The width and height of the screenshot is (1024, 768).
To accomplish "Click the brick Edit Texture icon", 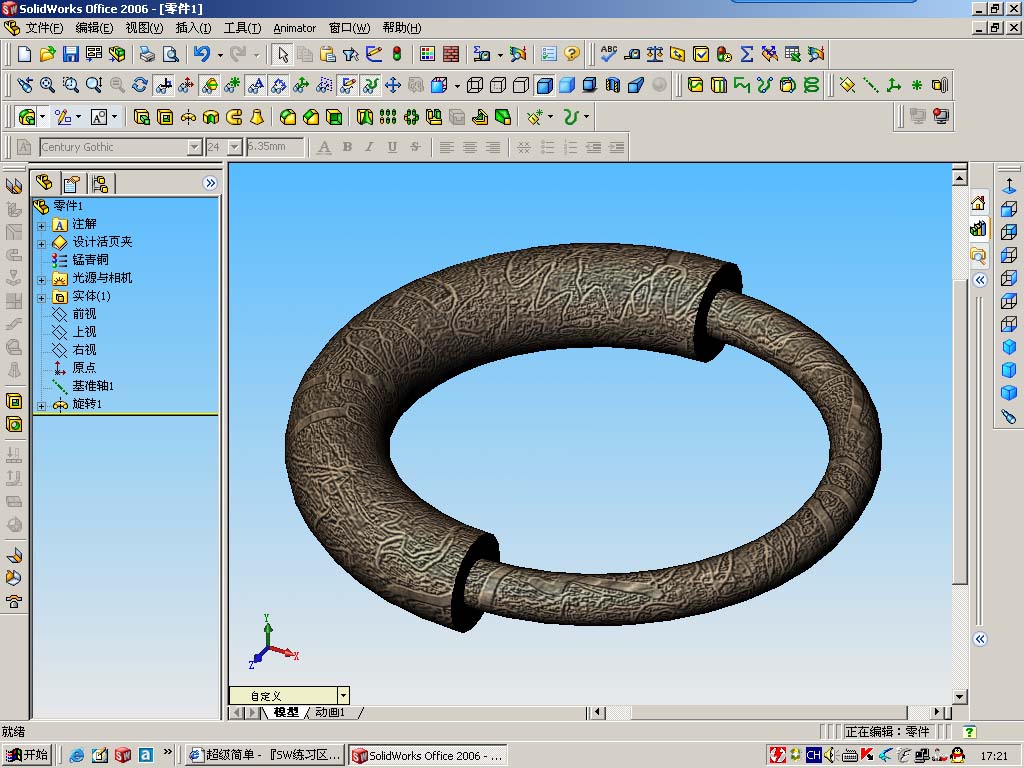I will click(x=451, y=54).
